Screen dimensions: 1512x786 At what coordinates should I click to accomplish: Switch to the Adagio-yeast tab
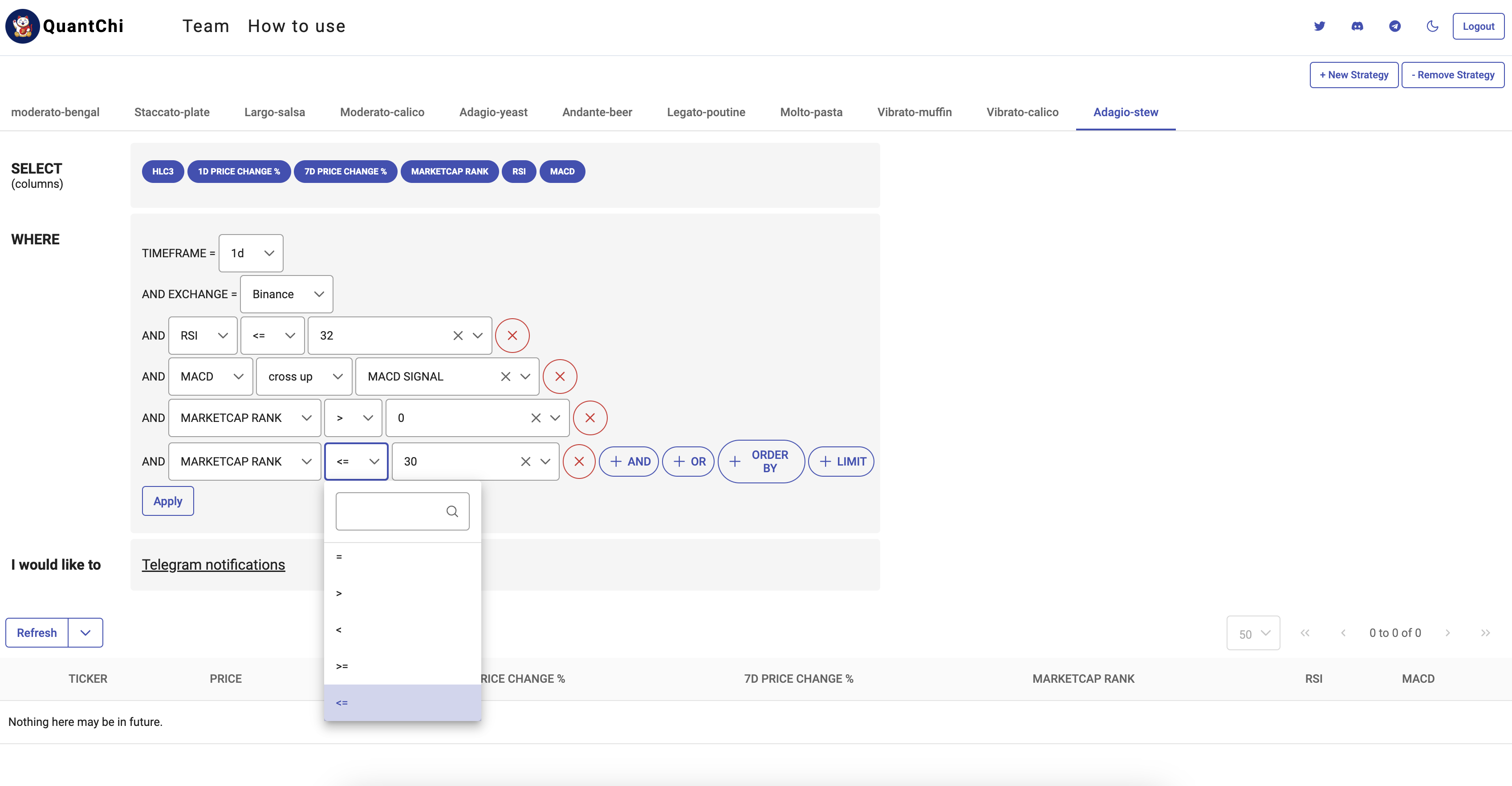pos(494,112)
